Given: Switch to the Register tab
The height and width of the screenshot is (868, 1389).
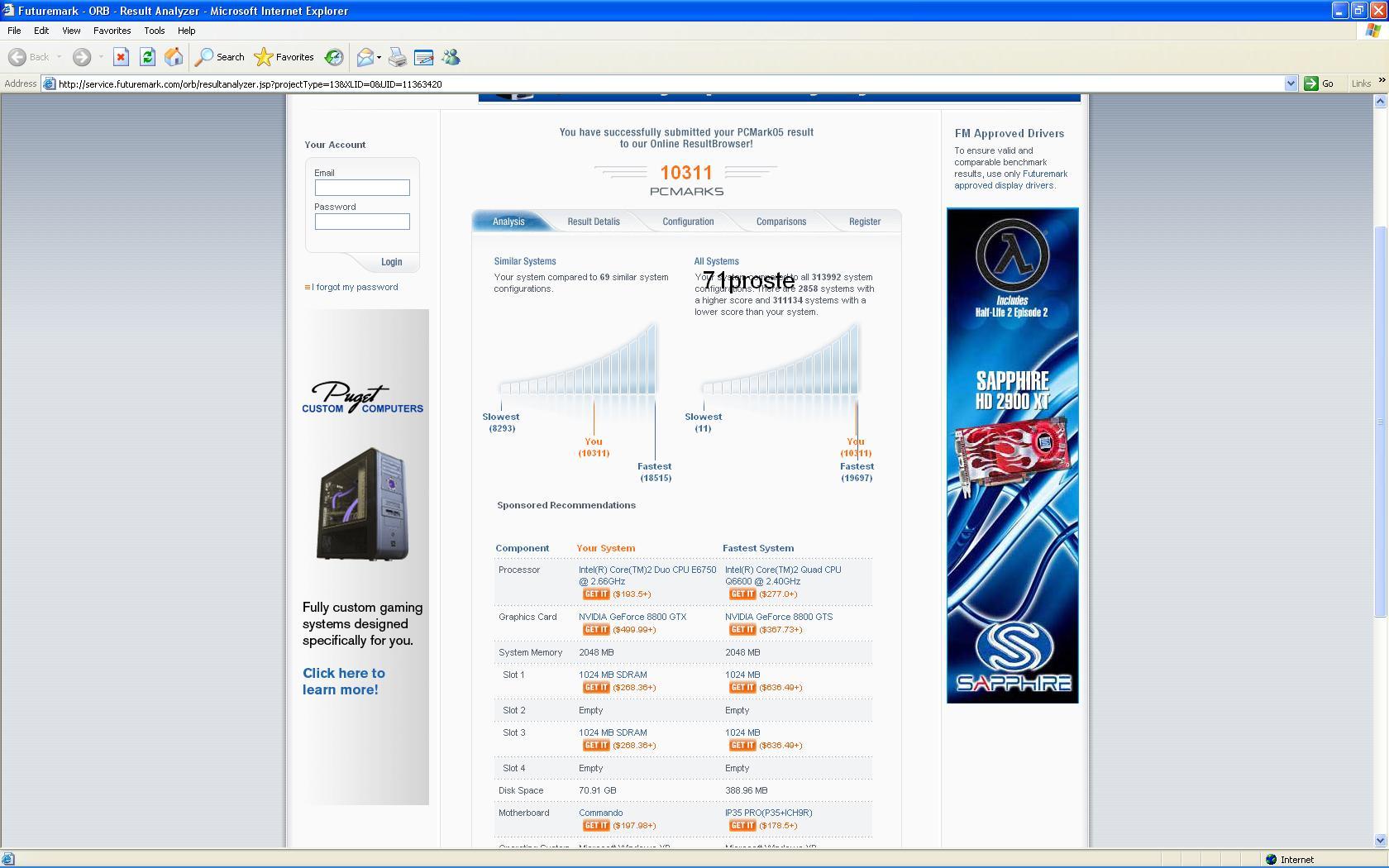Looking at the screenshot, I should tap(865, 222).
